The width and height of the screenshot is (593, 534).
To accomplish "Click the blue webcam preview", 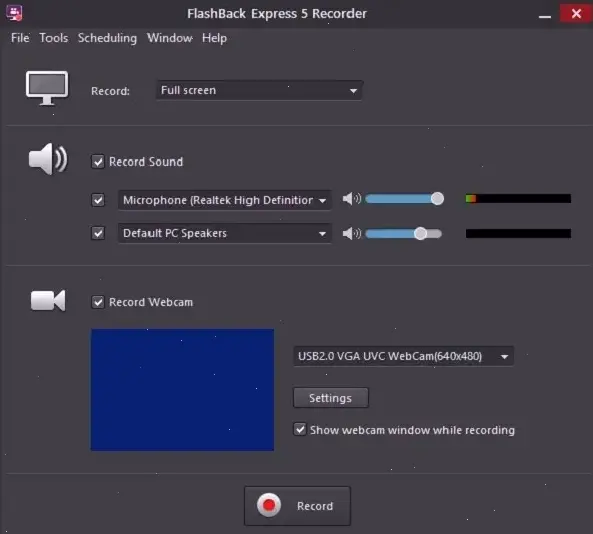I will tap(182, 390).
